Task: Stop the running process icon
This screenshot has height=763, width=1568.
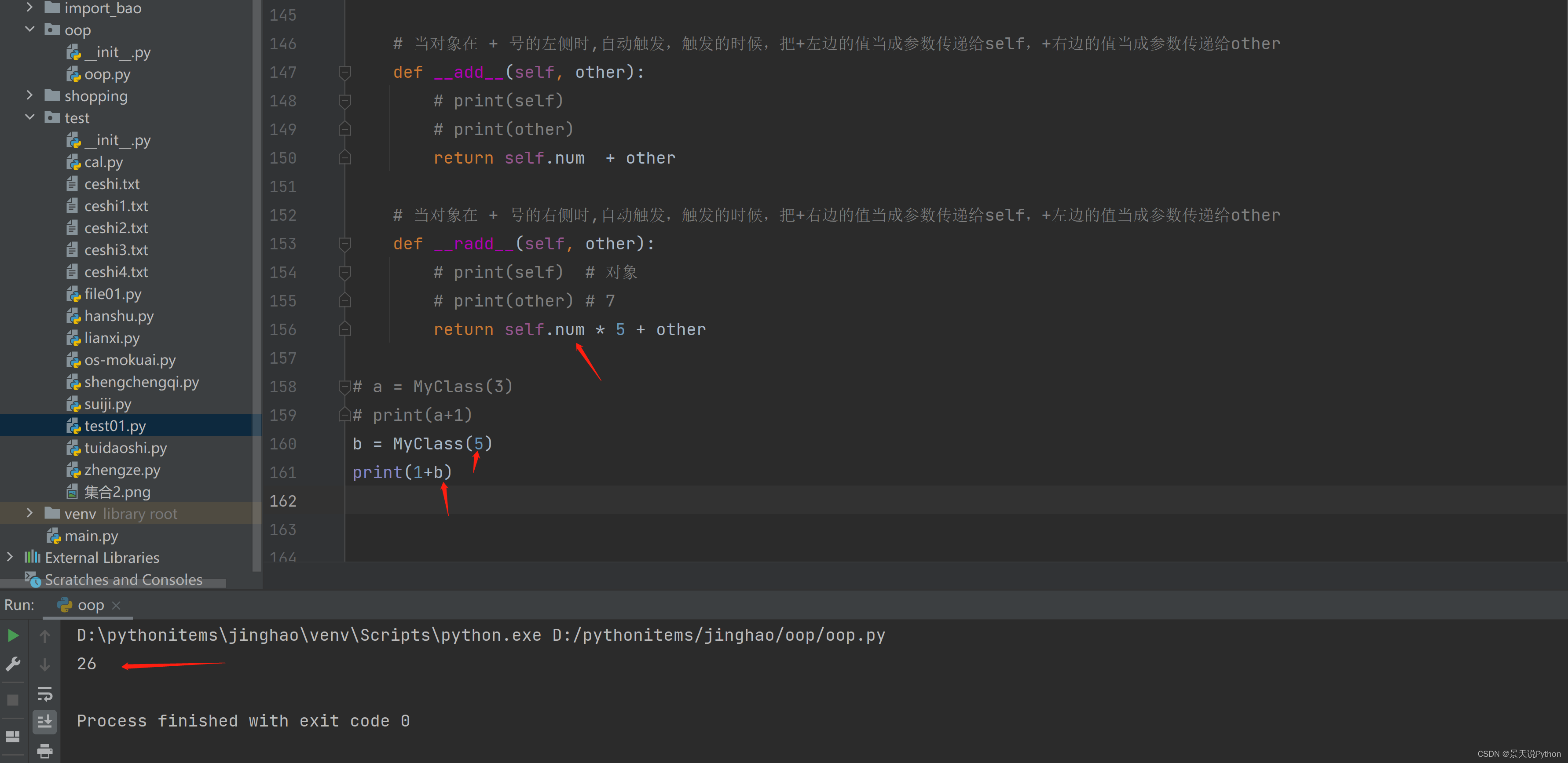Action: click(13, 700)
